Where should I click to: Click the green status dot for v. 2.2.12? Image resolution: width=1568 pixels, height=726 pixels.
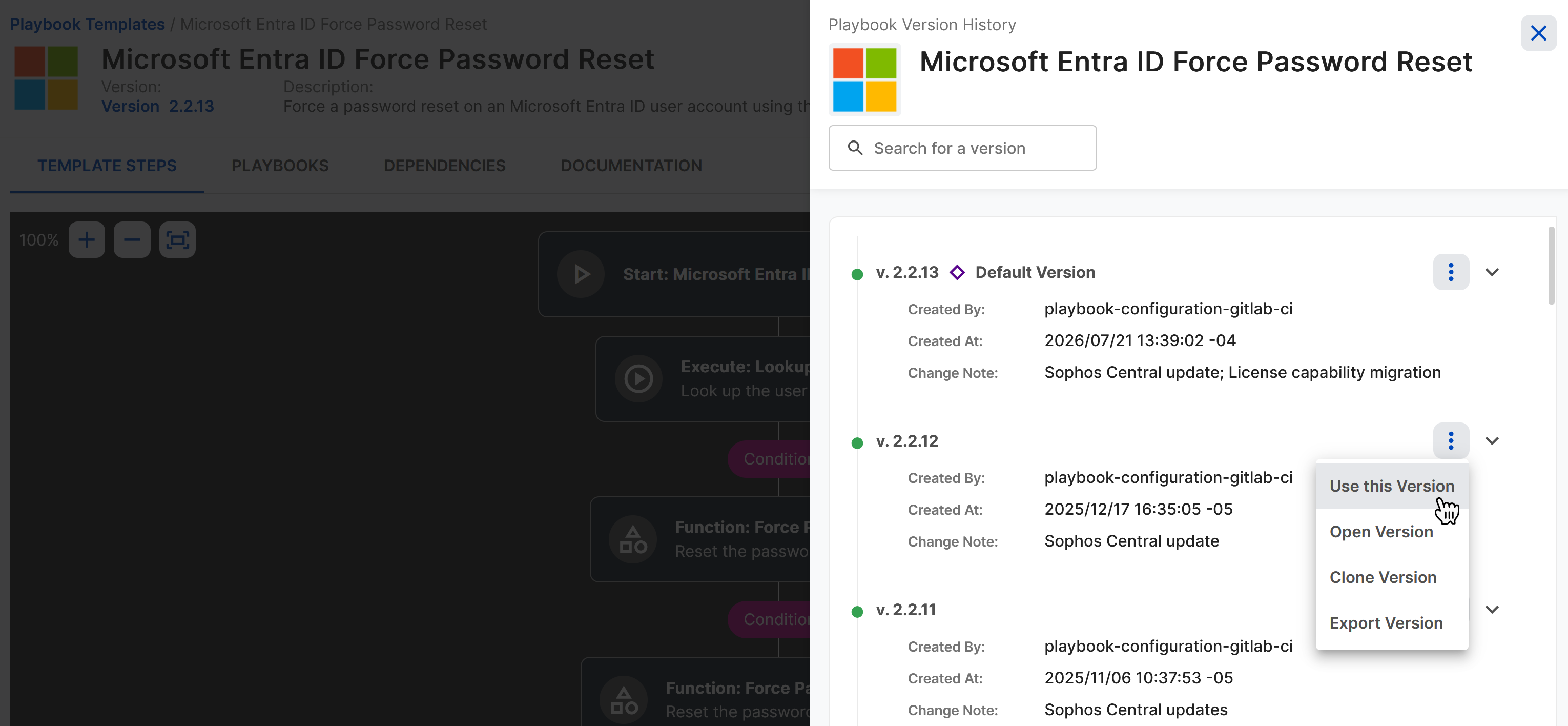857,443
